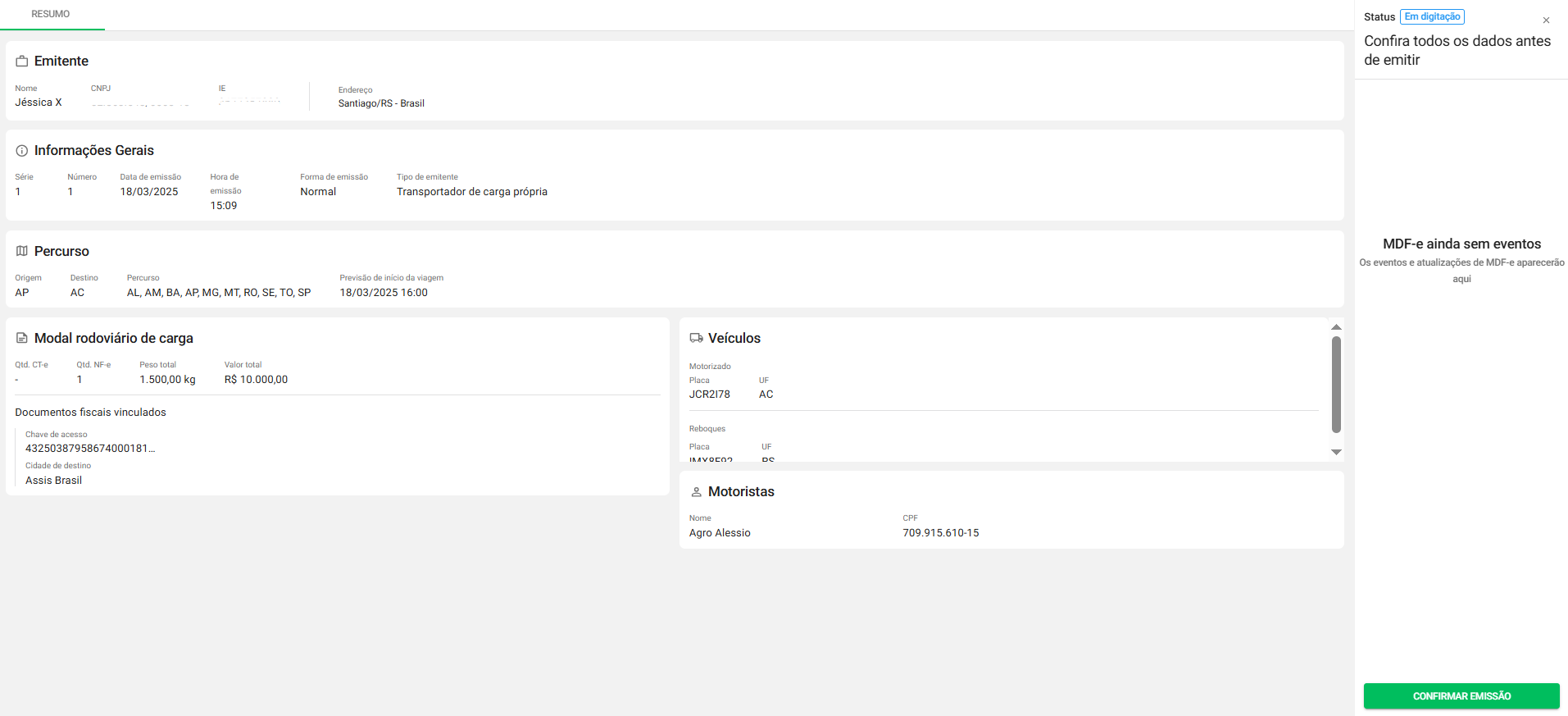Close the status side panel

tap(1546, 21)
